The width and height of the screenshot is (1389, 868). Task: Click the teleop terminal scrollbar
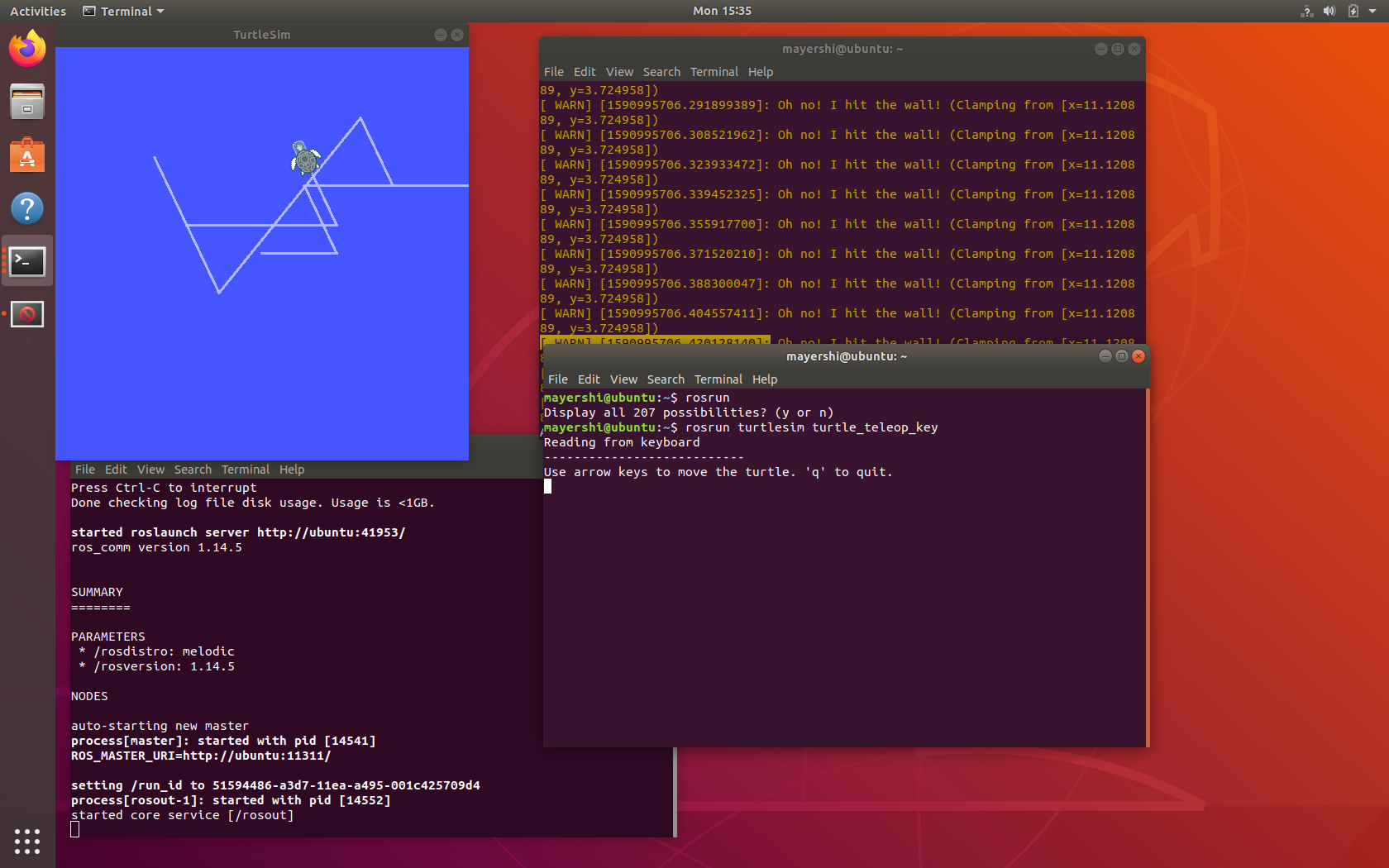point(1148,567)
